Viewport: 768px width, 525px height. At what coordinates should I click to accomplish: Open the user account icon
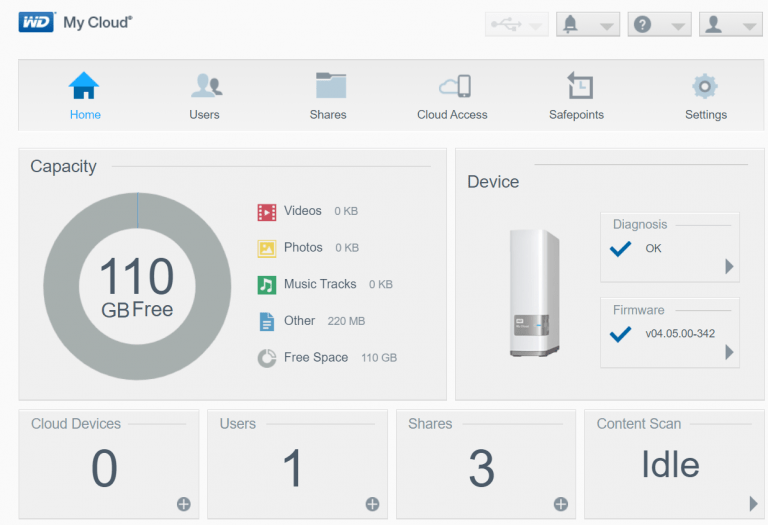click(x=714, y=24)
